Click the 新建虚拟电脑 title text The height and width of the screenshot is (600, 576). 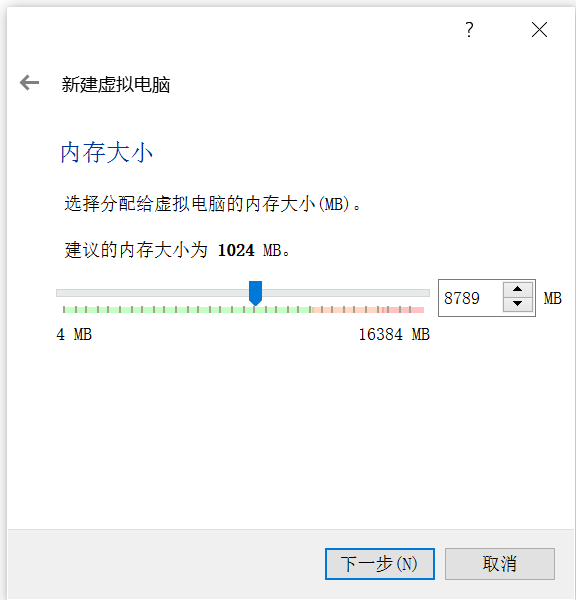point(116,85)
